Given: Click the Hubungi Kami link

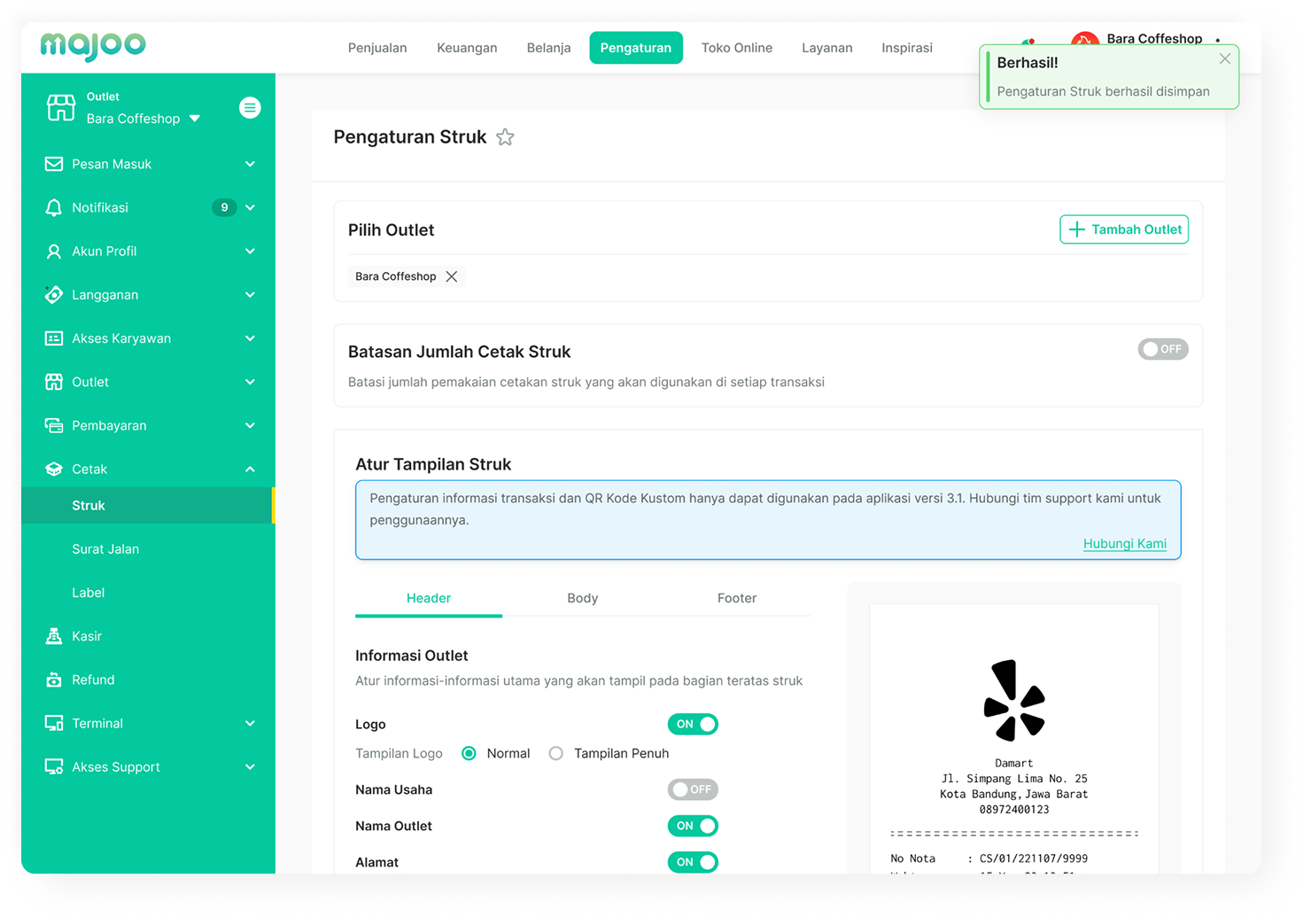Looking at the screenshot, I should 1125,543.
